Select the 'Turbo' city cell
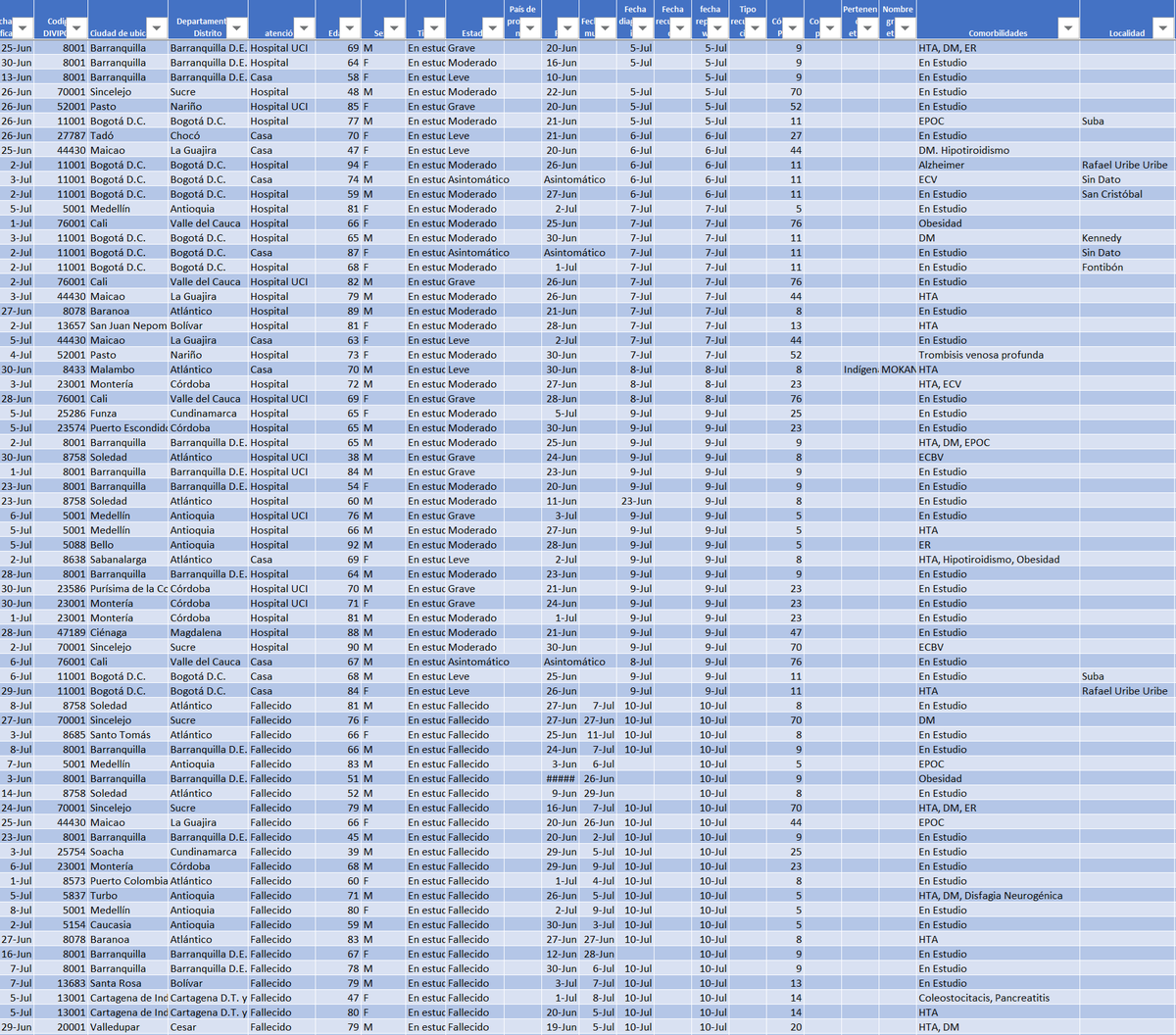Viewport: 1176px width, 1035px height. pos(127,896)
